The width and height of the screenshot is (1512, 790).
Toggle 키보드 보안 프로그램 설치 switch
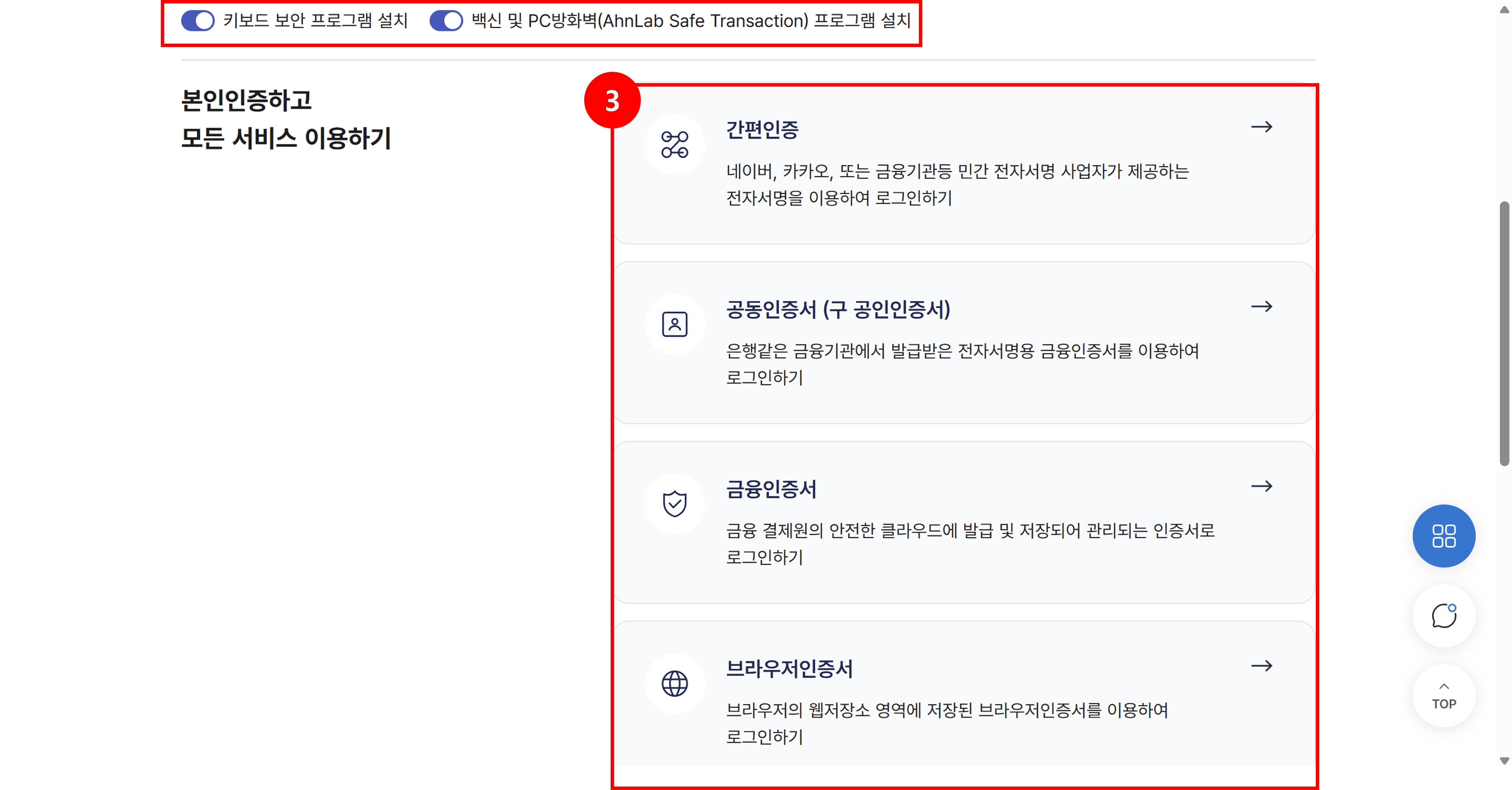click(198, 21)
